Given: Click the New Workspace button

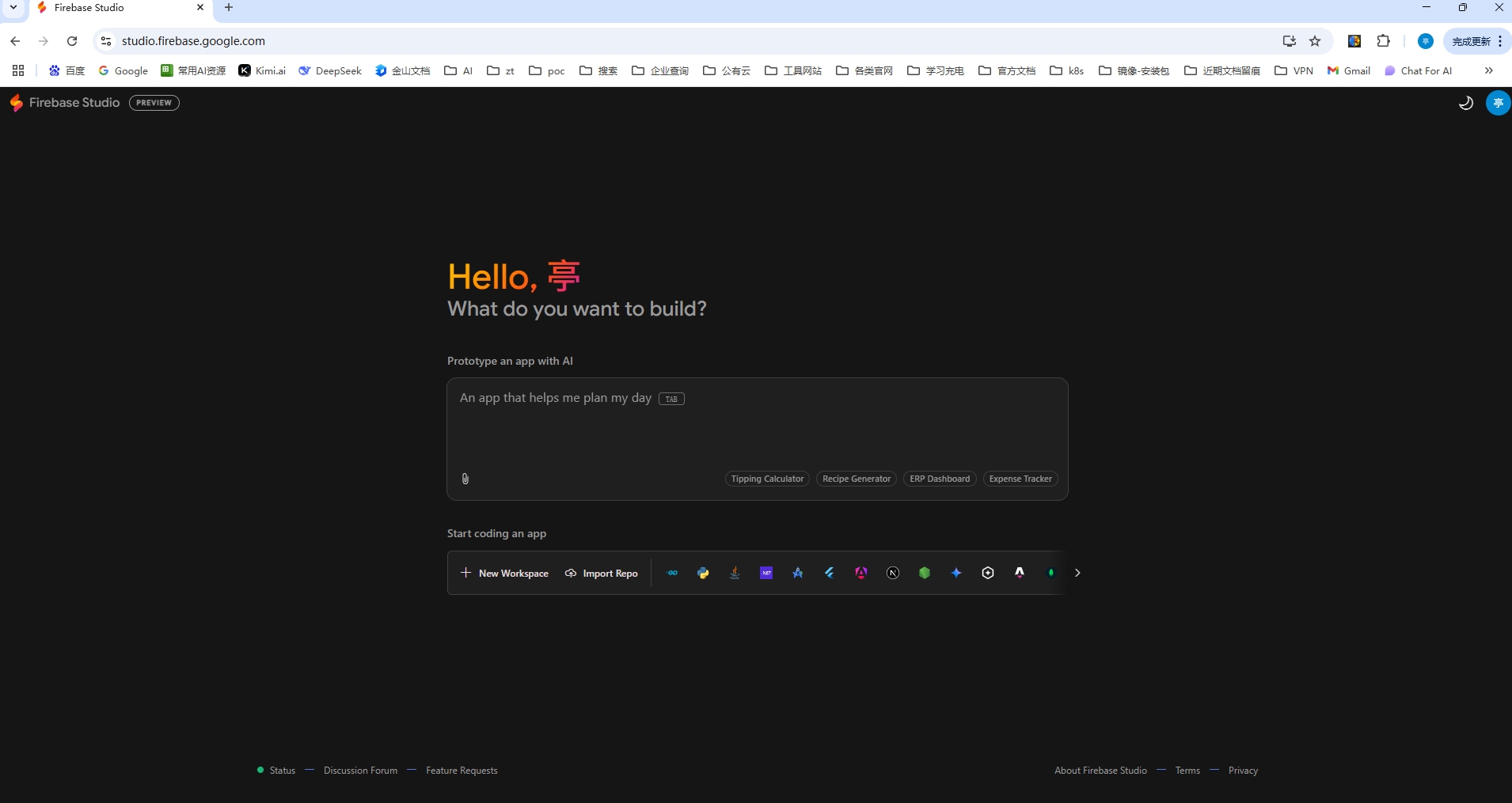Looking at the screenshot, I should click(x=505, y=573).
